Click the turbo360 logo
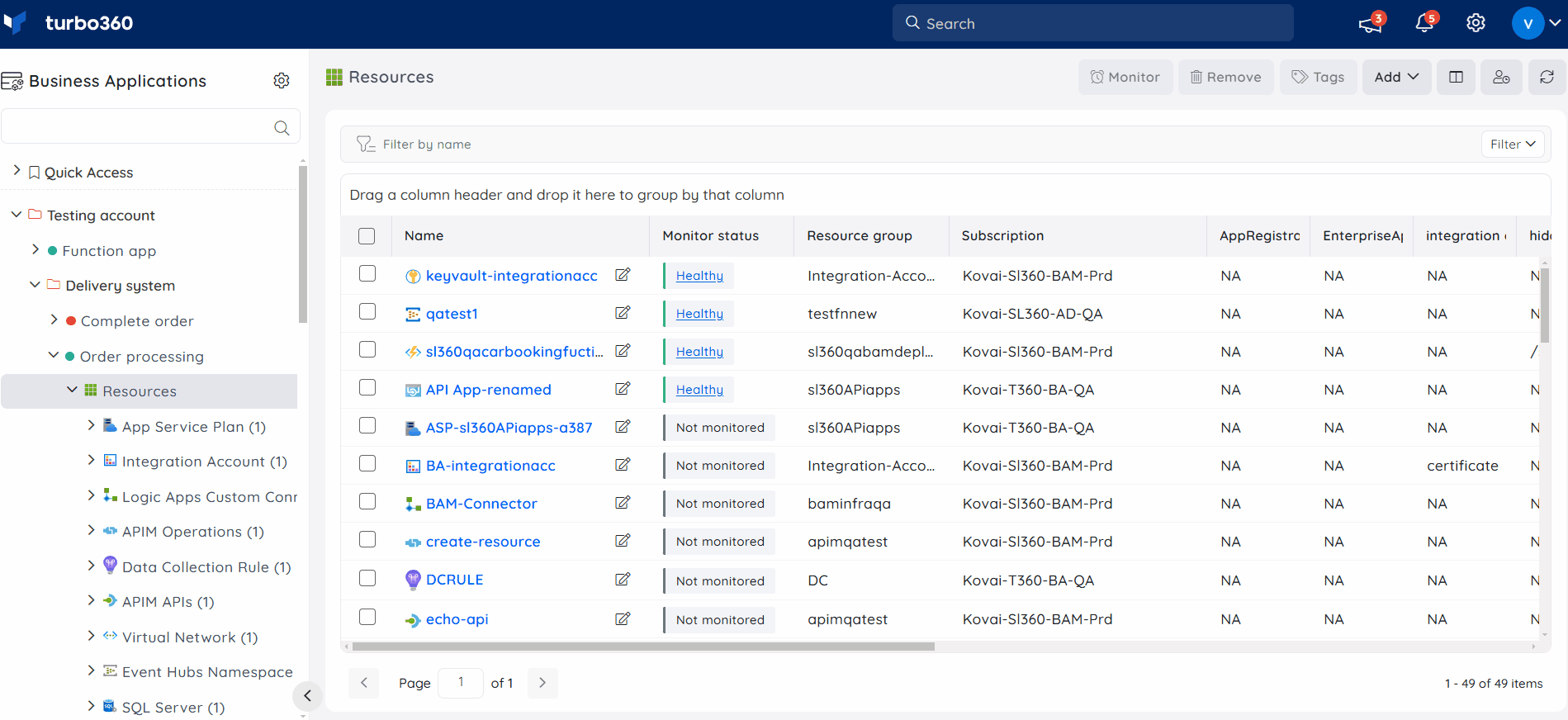 click(x=69, y=23)
